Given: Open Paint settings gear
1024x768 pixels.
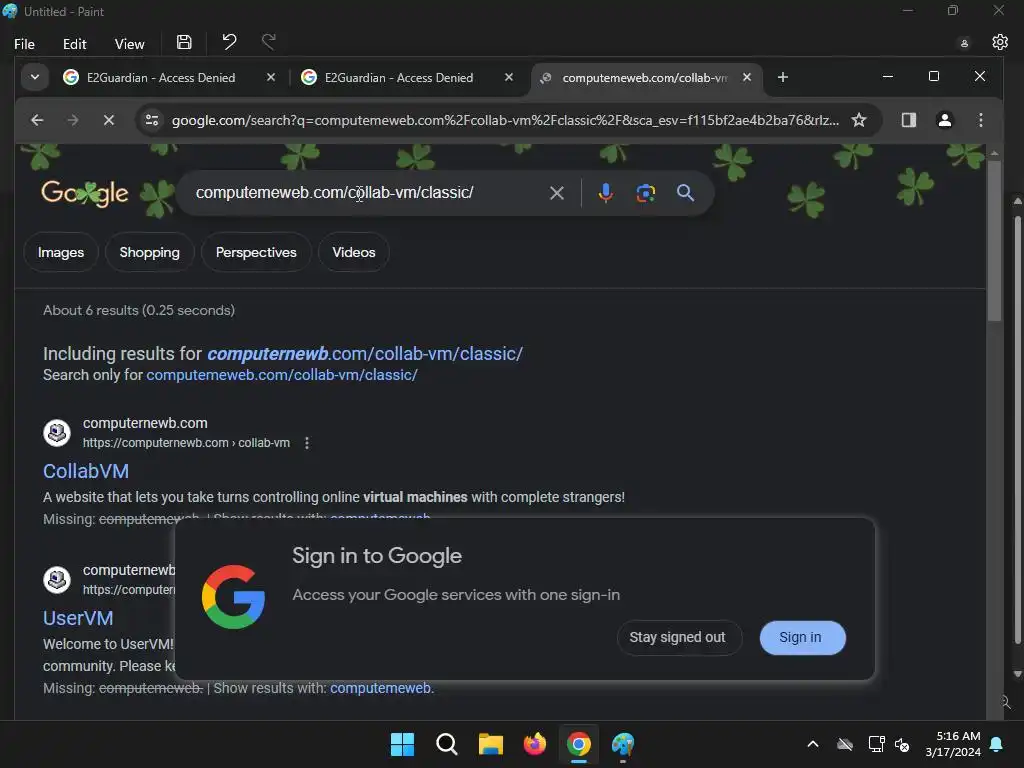Looking at the screenshot, I should (x=1000, y=42).
